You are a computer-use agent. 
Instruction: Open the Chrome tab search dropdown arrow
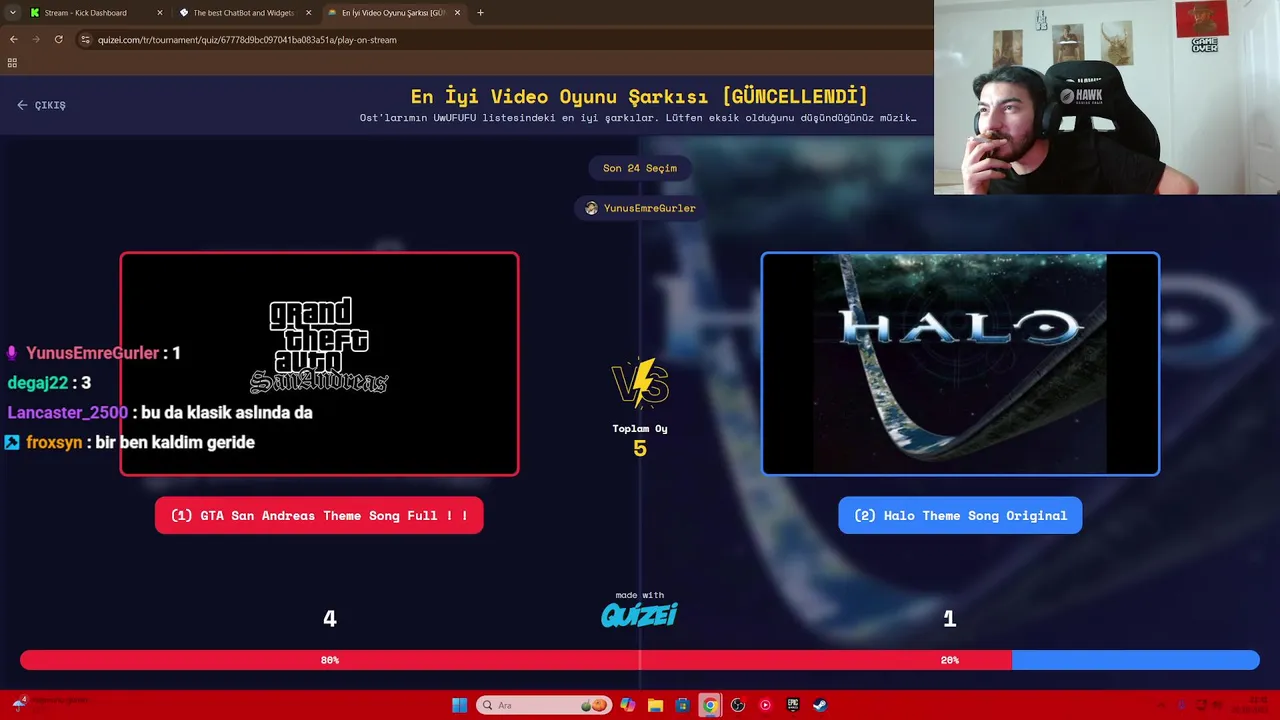(x=12, y=13)
